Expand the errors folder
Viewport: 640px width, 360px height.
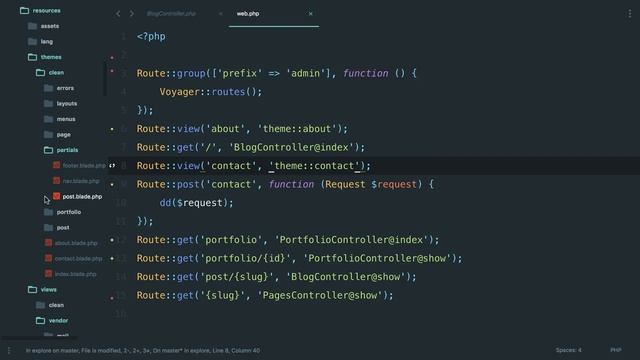59,88
